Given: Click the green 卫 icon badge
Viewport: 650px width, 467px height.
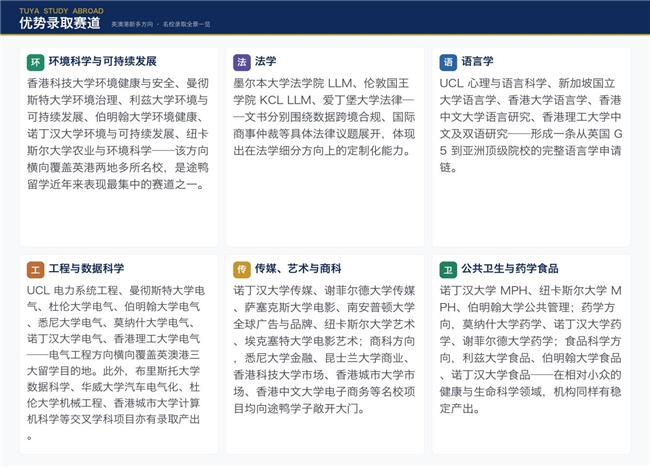Looking at the screenshot, I should tap(448, 270).
